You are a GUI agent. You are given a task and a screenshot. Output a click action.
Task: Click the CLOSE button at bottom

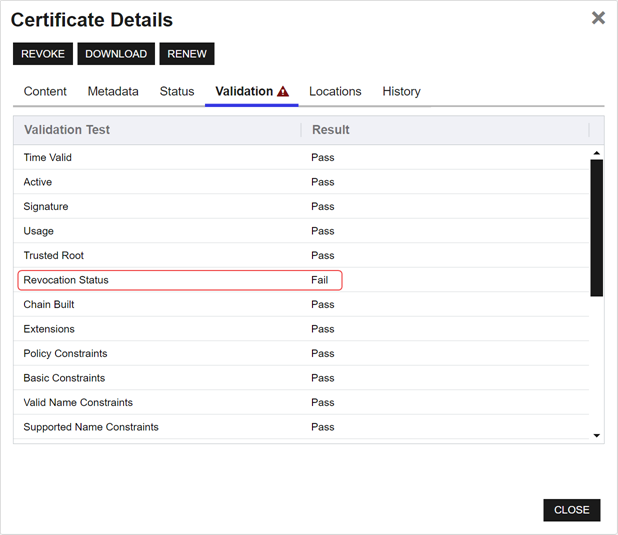coord(571,510)
